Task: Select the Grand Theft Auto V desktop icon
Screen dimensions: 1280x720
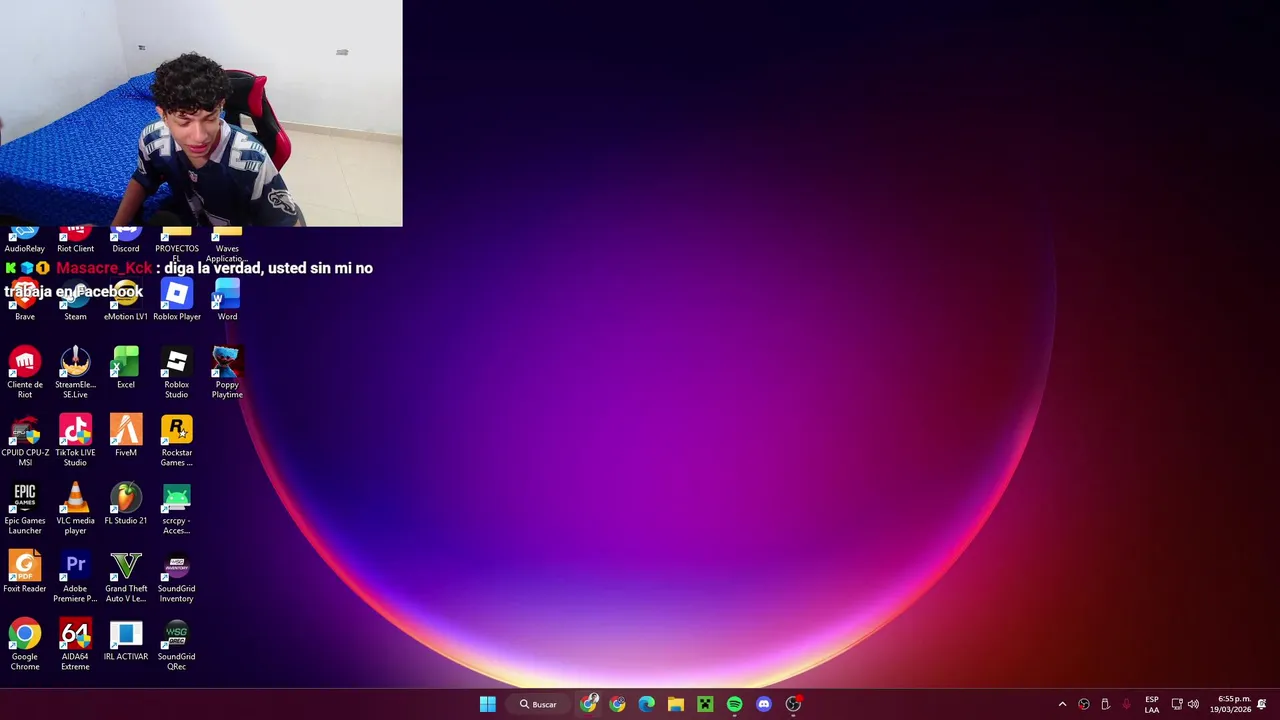Action: tap(126, 577)
